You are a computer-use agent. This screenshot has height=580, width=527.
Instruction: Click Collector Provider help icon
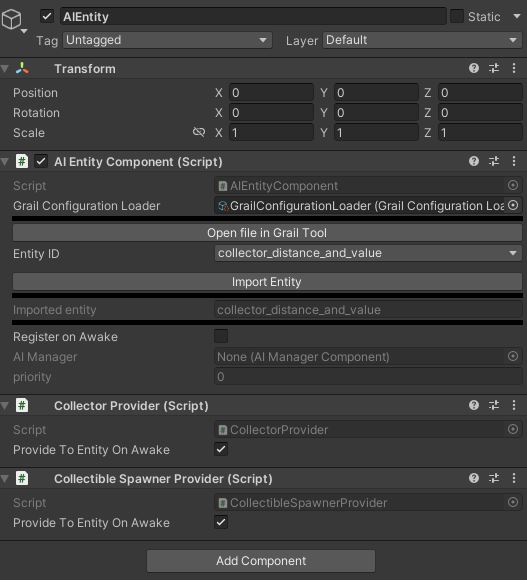point(473,405)
